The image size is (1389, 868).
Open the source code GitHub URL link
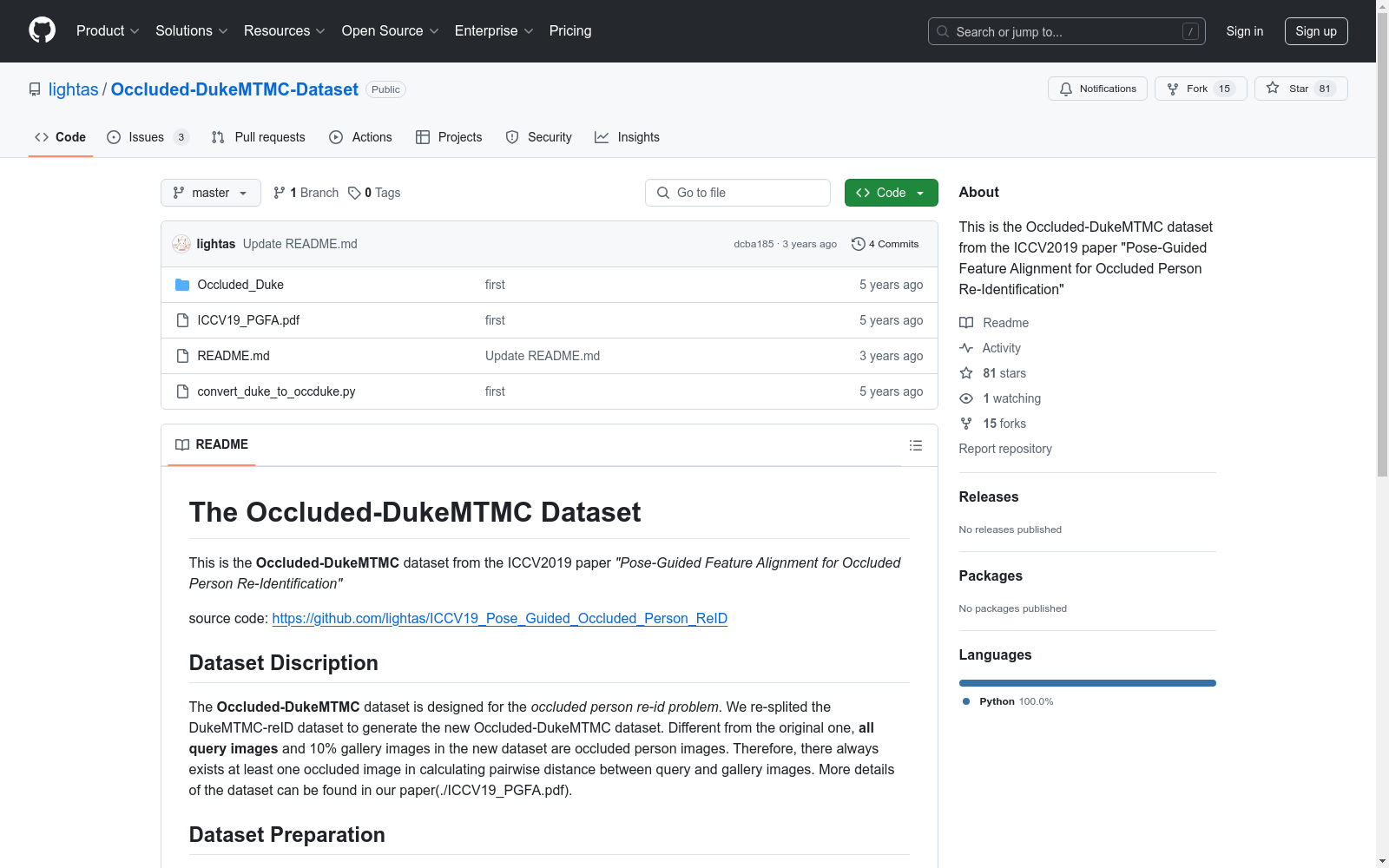point(500,618)
